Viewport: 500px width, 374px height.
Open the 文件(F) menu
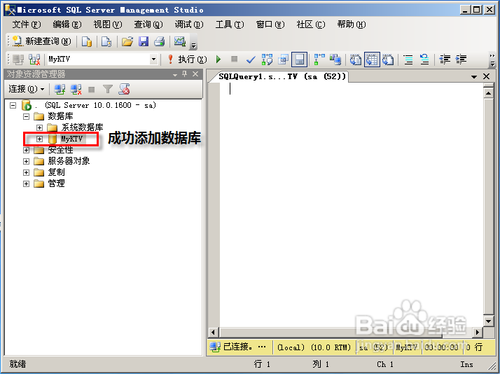26,25
